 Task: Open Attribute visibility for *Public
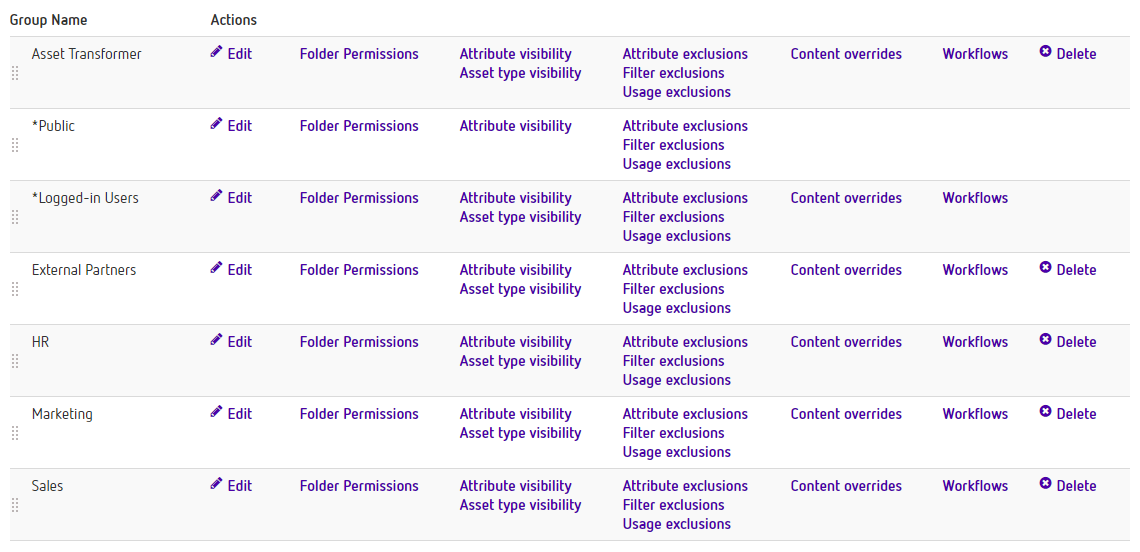[x=515, y=126]
